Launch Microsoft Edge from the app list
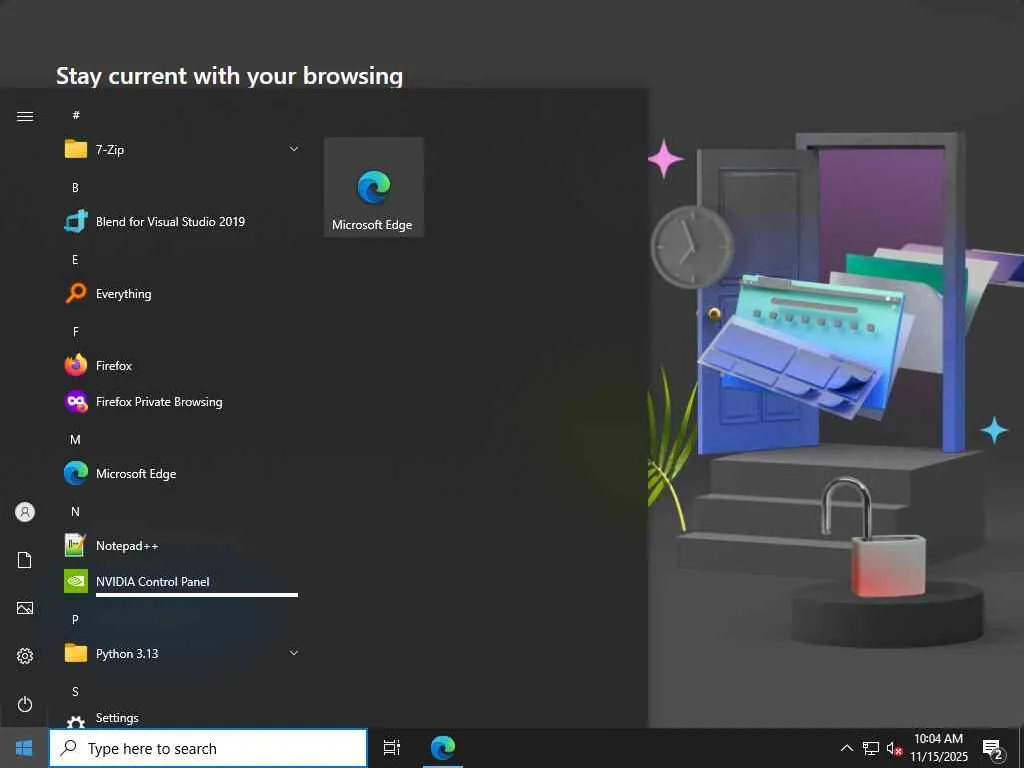 (182, 473)
